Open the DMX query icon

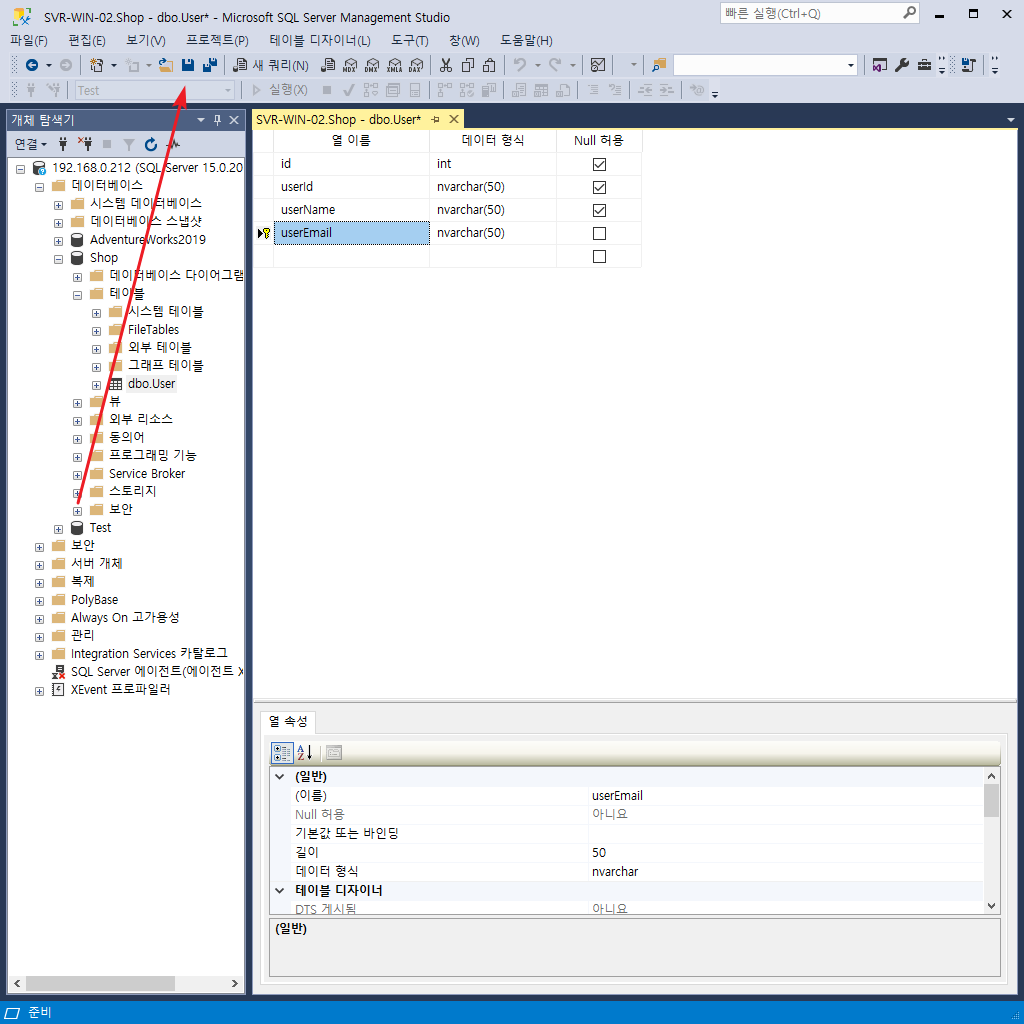coord(372,65)
